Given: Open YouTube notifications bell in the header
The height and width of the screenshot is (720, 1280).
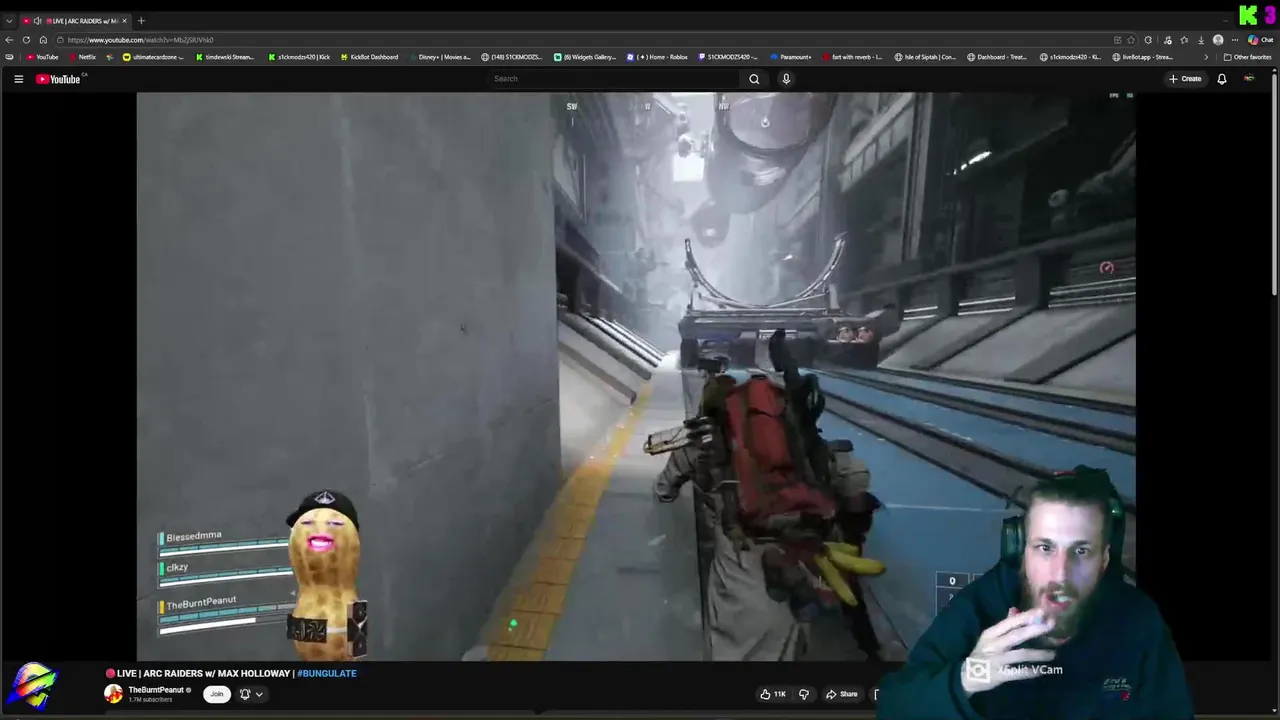Looking at the screenshot, I should coord(1221,79).
